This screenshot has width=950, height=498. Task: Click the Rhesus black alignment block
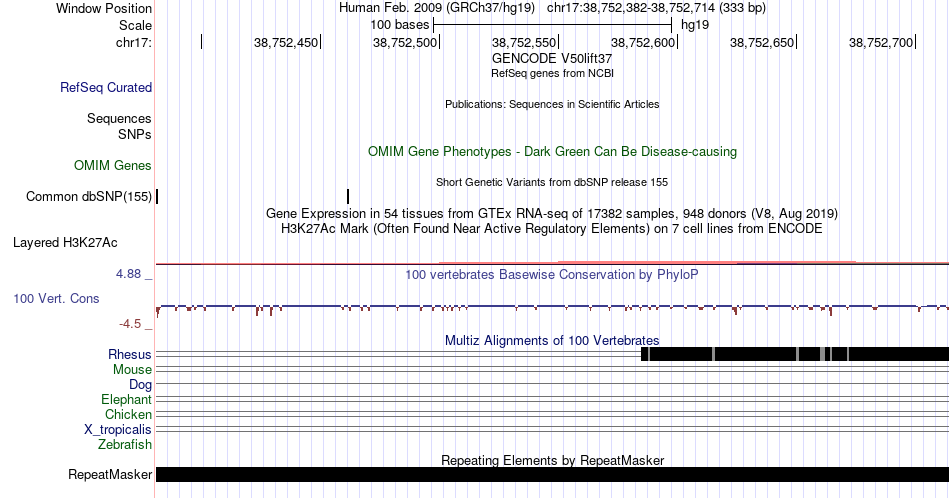795,354
